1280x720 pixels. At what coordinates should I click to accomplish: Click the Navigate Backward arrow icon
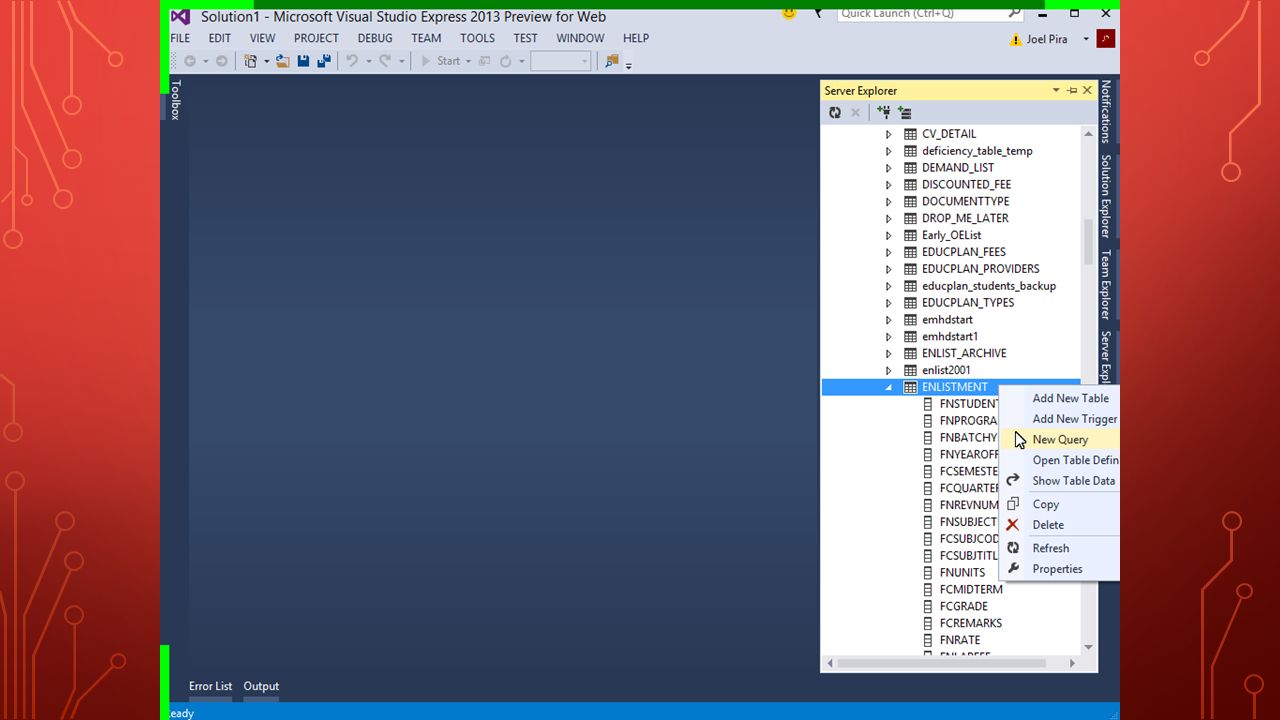tap(190, 61)
